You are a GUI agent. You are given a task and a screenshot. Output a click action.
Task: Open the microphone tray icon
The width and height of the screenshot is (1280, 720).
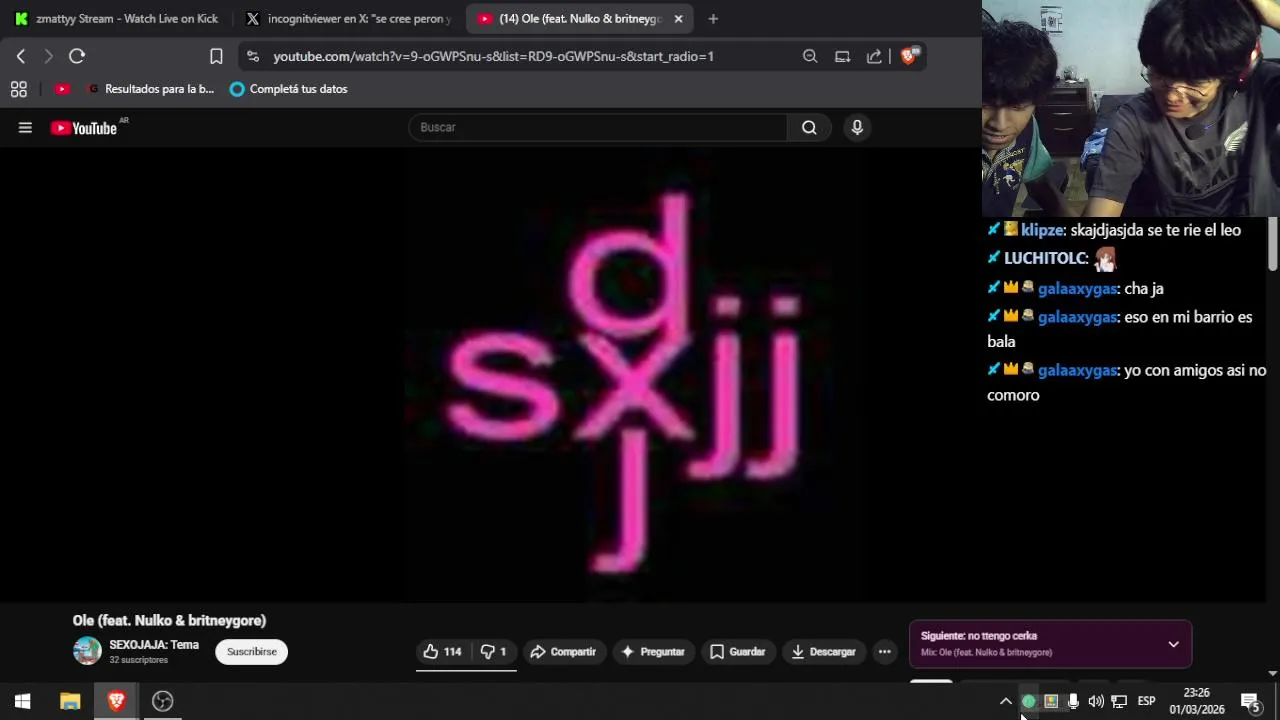tap(1073, 701)
